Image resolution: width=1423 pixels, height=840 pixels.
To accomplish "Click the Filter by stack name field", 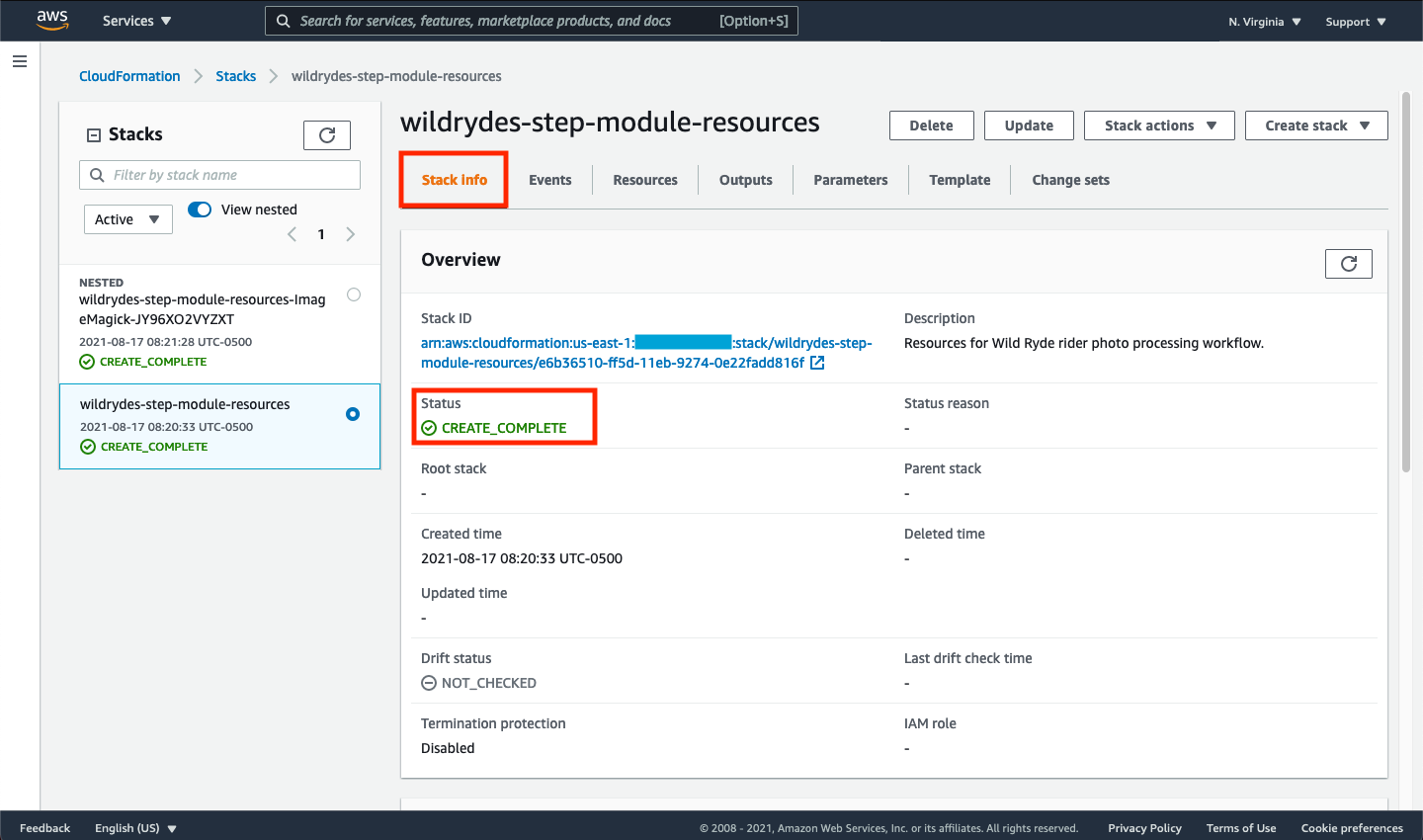I will tap(219, 175).
